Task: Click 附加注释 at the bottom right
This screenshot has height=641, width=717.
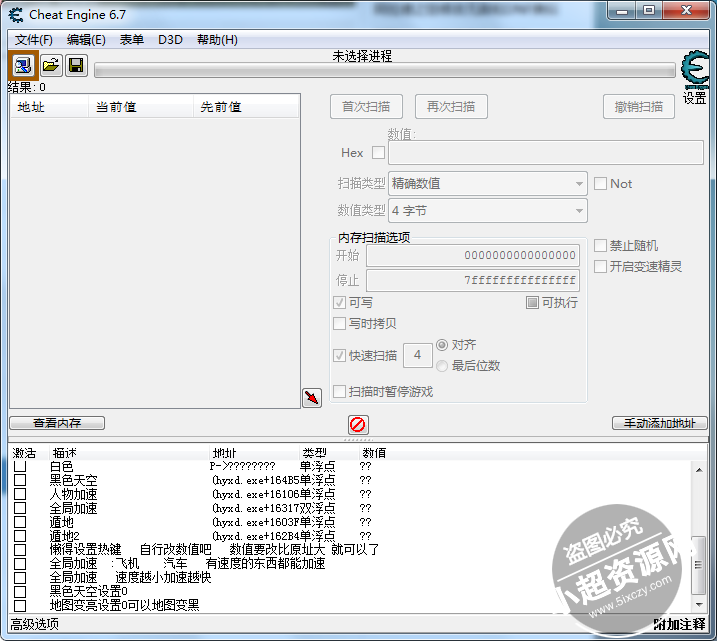Action: click(x=679, y=624)
